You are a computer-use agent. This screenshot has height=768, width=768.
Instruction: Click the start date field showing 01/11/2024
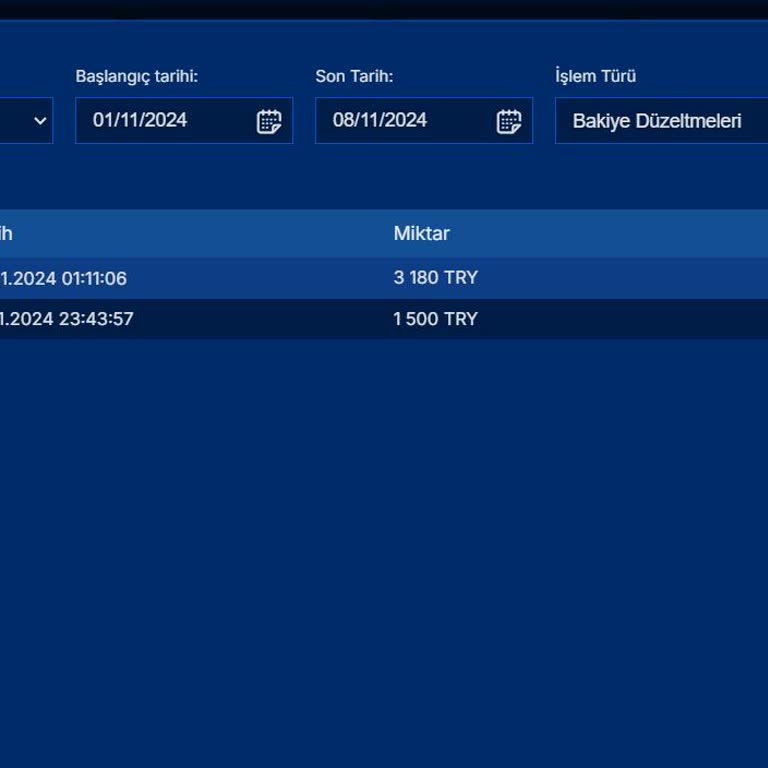pos(184,120)
